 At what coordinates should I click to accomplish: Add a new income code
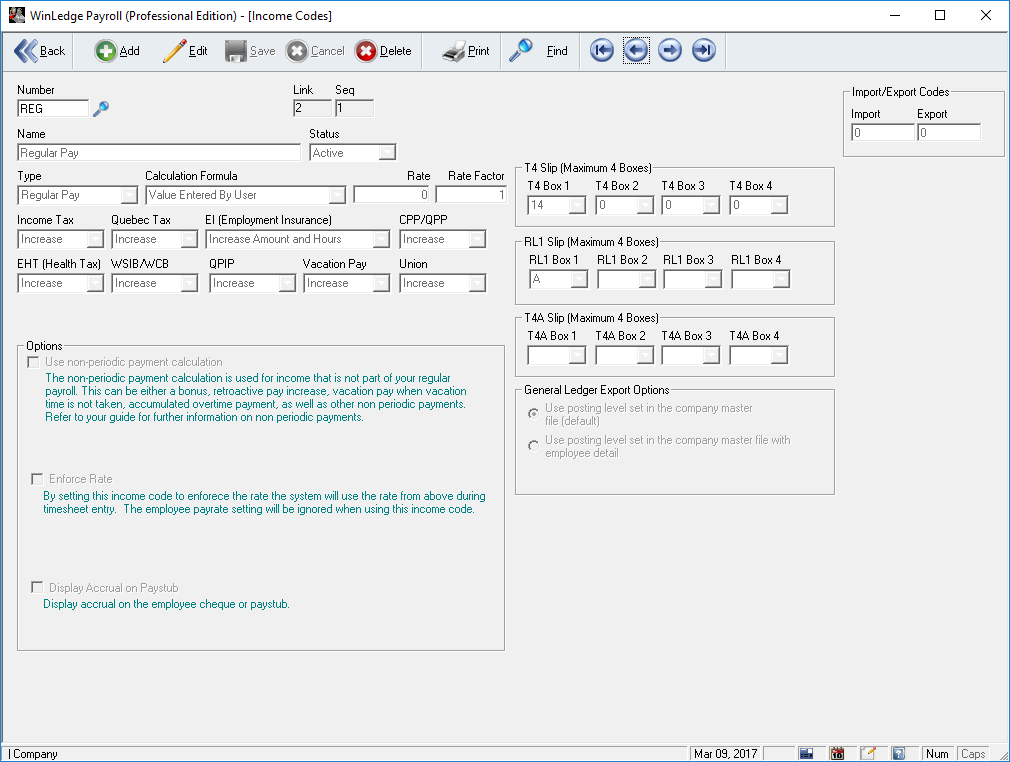click(117, 51)
